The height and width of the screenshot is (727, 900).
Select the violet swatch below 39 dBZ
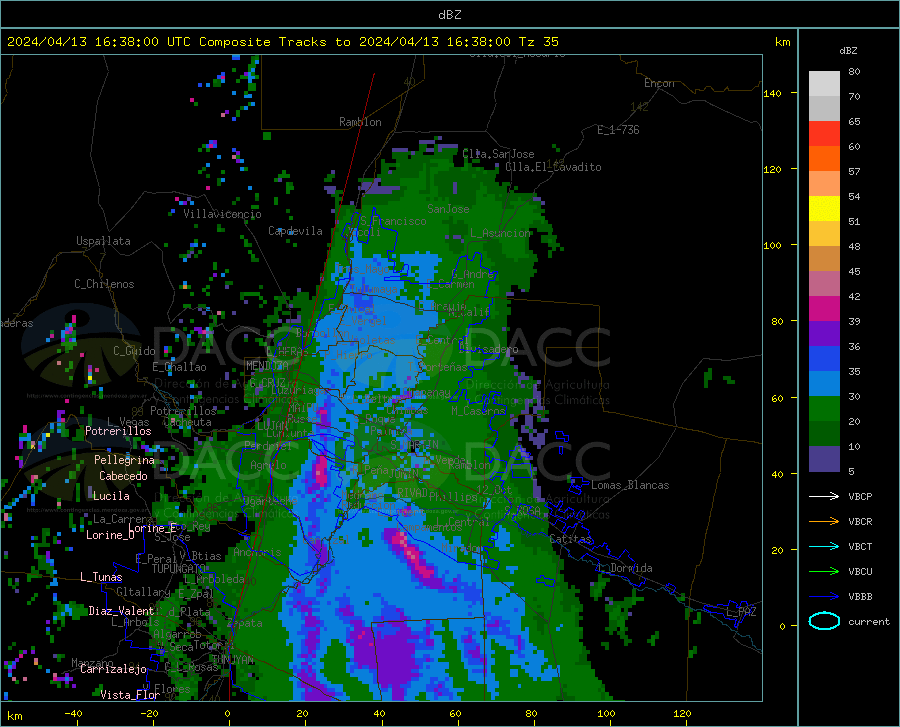tap(824, 334)
